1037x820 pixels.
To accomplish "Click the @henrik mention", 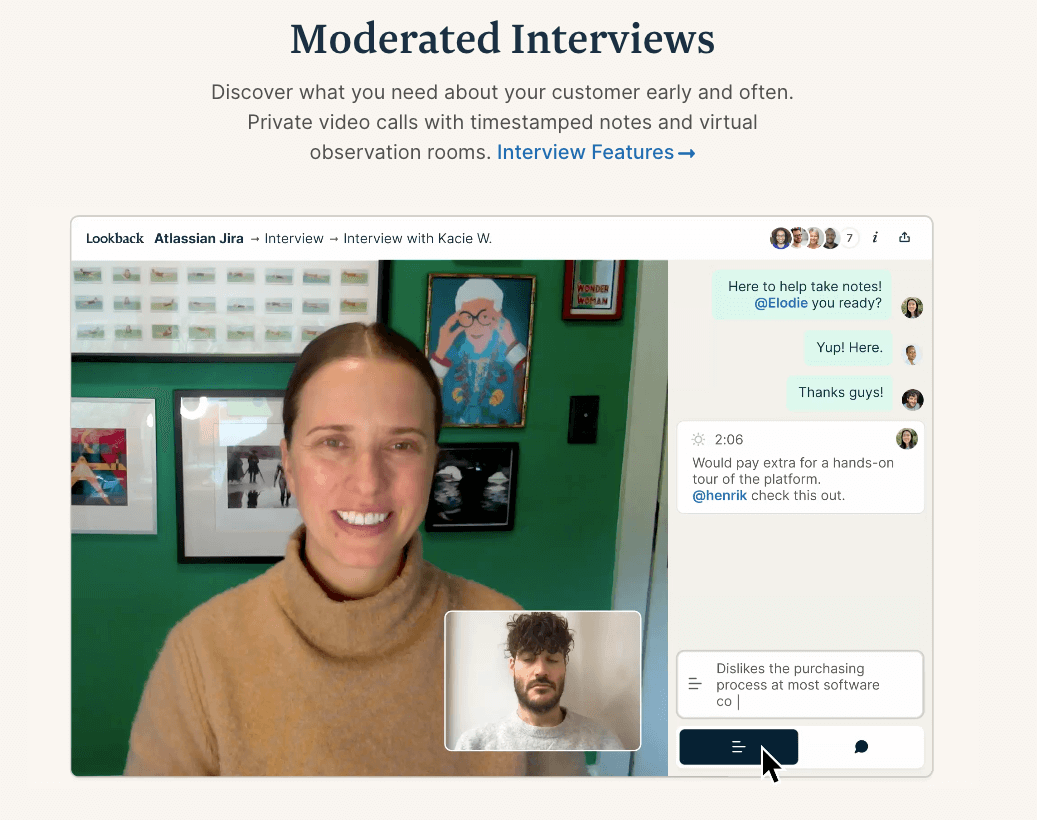I will [x=718, y=495].
